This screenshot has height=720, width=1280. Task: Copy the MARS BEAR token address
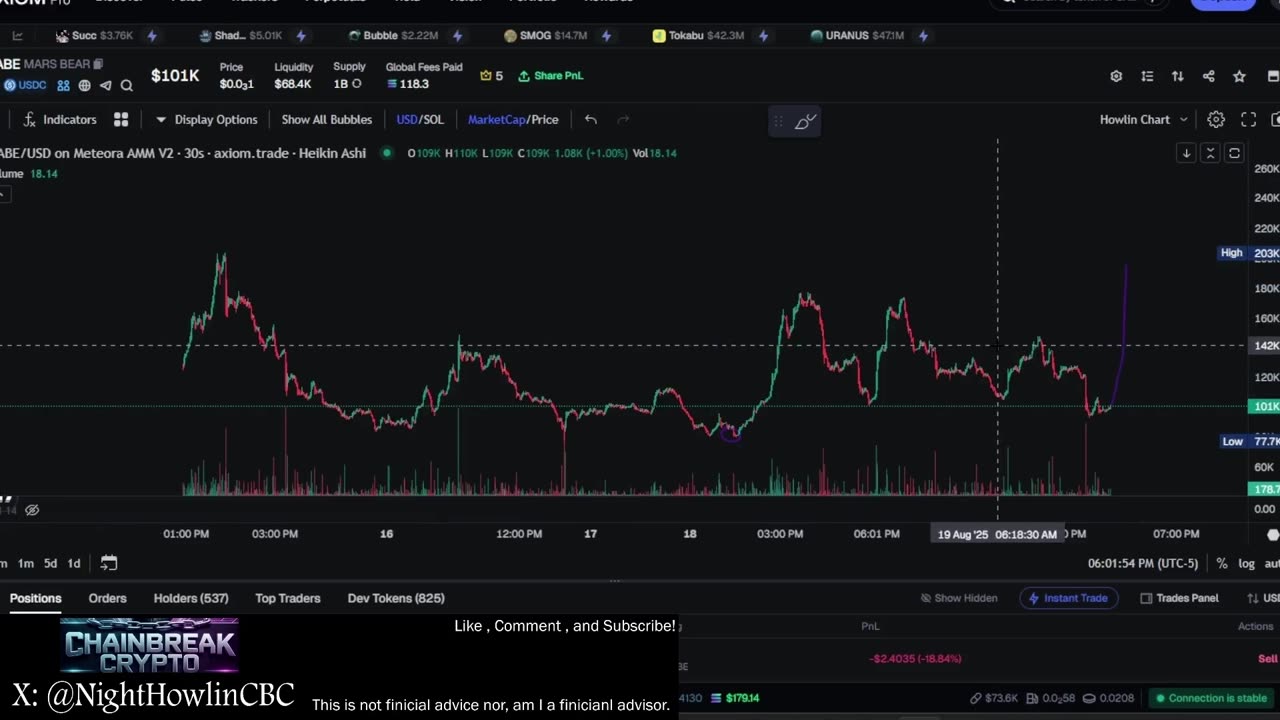coord(98,64)
